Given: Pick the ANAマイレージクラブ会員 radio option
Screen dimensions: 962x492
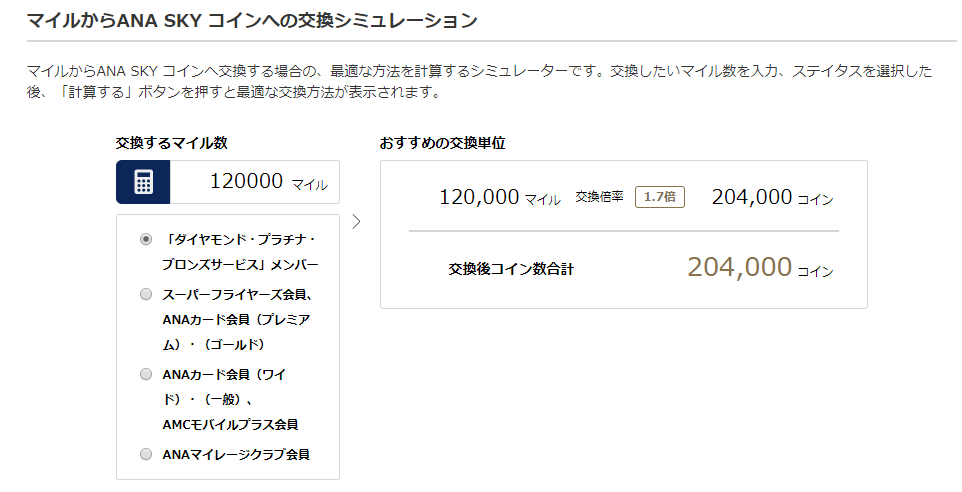Looking at the screenshot, I should pyautogui.click(x=146, y=455).
